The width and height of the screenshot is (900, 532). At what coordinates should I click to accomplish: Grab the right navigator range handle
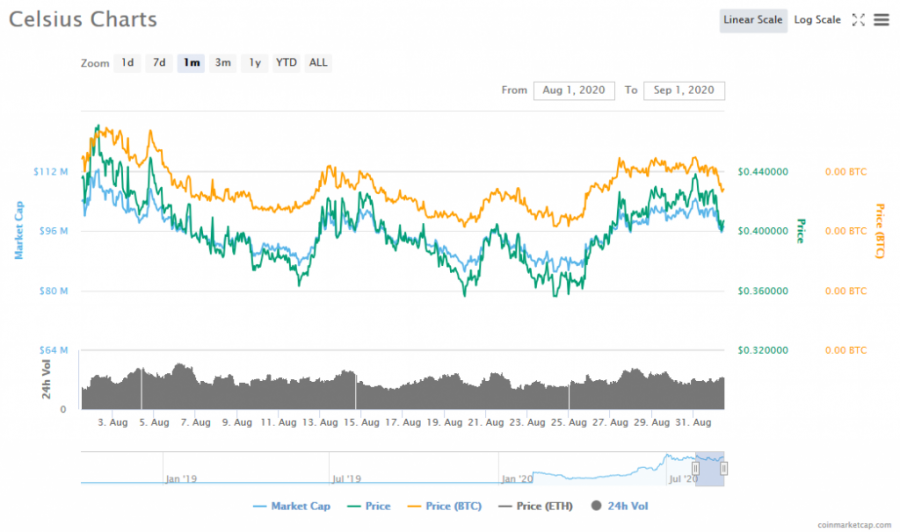[724, 469]
